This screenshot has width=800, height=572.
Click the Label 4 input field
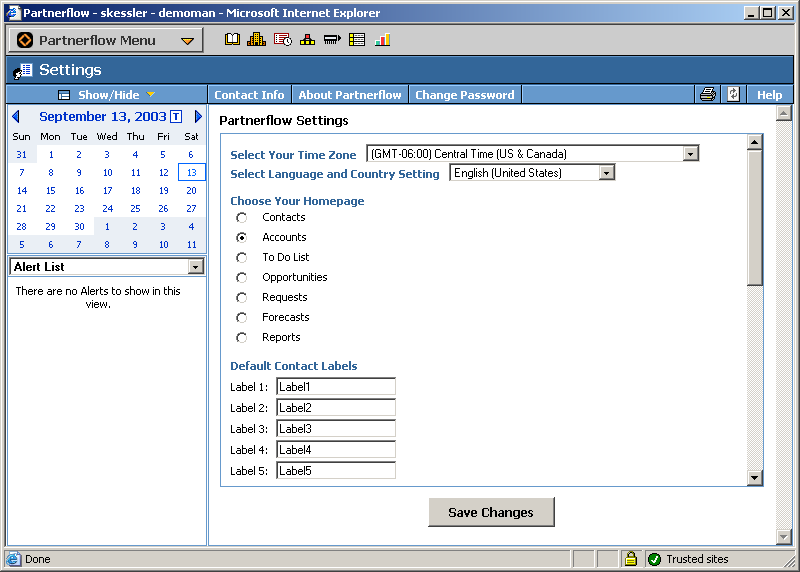coord(336,450)
